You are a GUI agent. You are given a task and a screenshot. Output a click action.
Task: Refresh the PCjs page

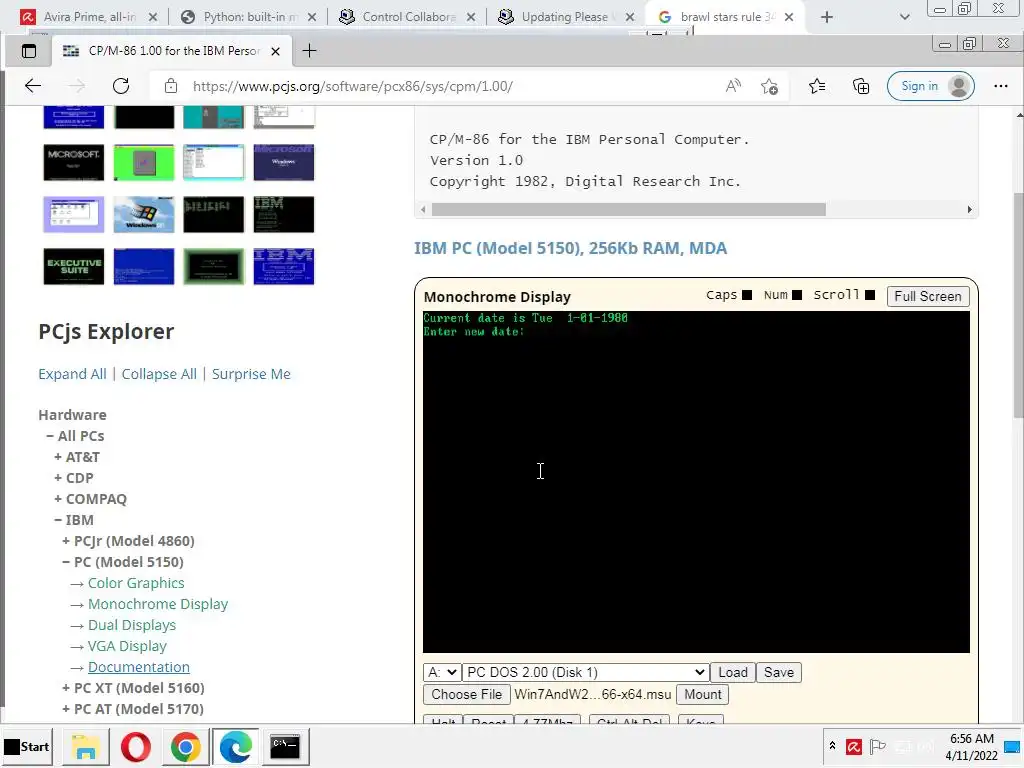[x=121, y=86]
